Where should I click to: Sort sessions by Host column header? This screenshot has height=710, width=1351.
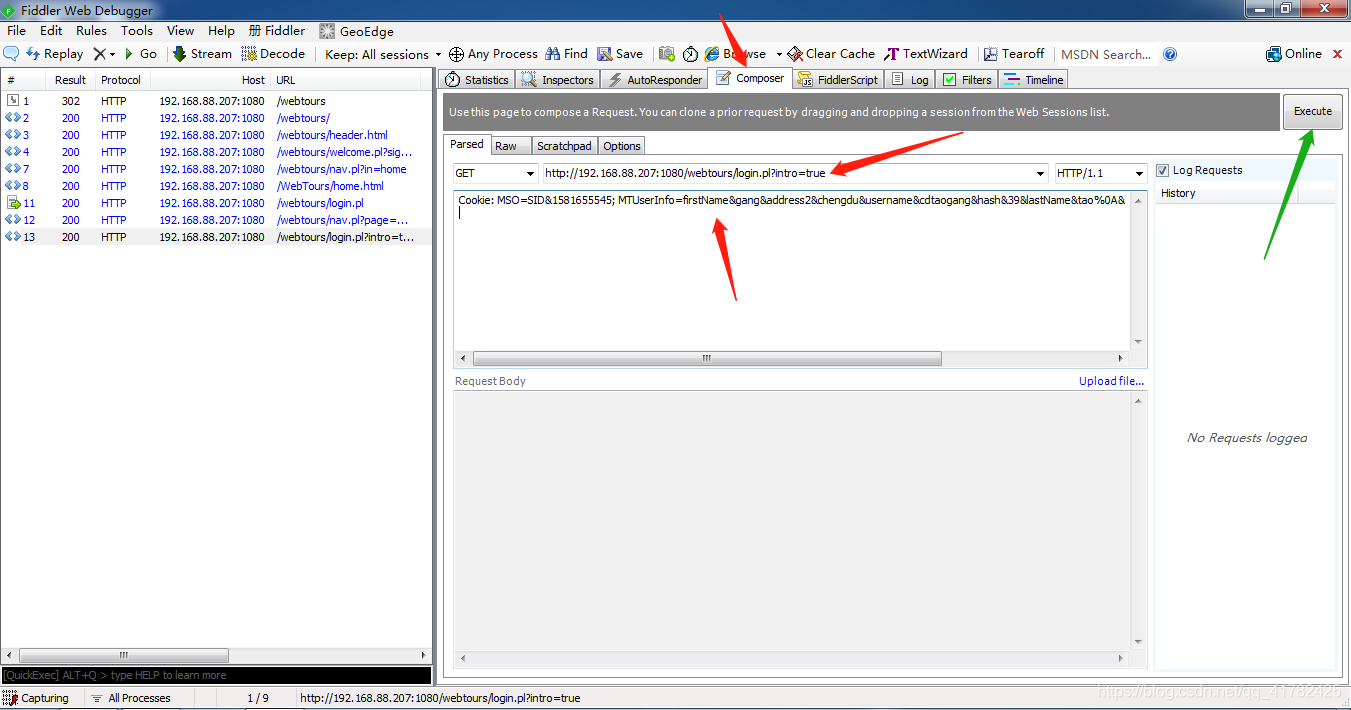[212, 80]
